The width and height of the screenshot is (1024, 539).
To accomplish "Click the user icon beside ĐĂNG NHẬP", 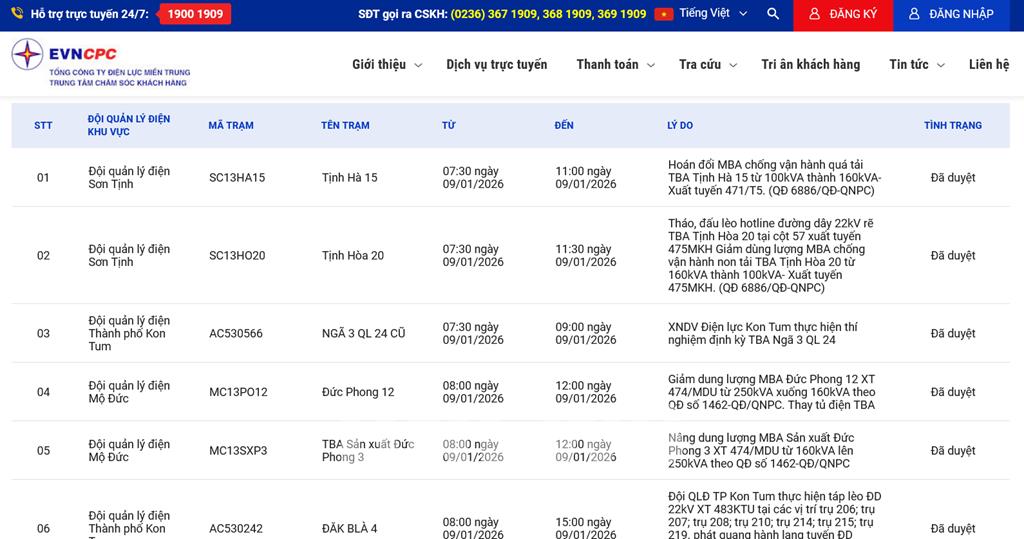I will [914, 14].
